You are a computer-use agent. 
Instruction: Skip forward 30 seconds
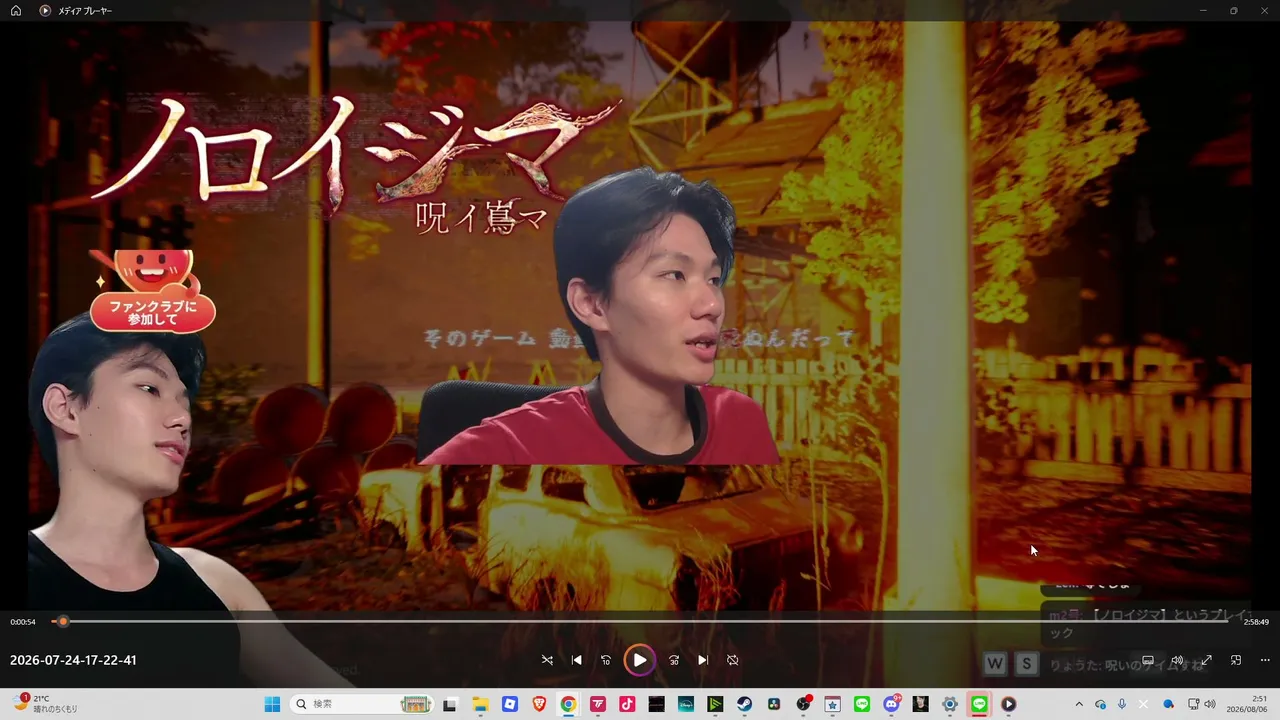[x=674, y=660]
